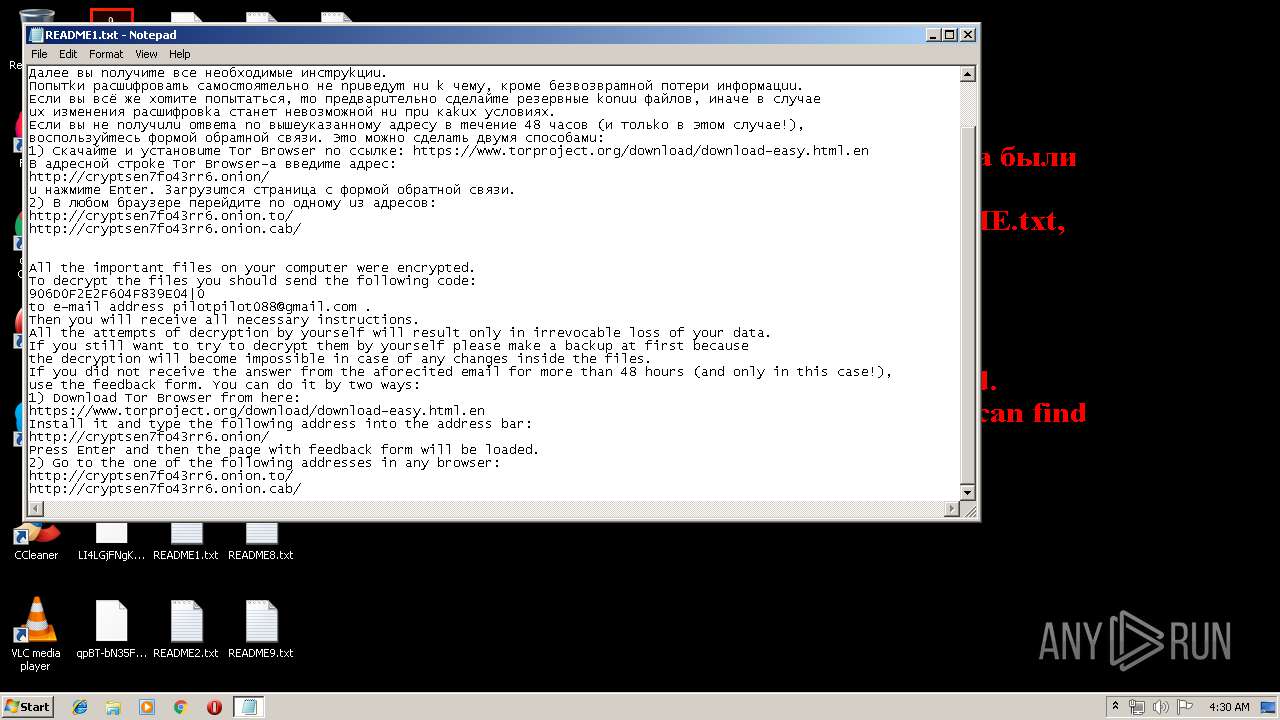Select the CCleaner desktop shortcut
Screen dimensions: 1280x720
[x=36, y=540]
